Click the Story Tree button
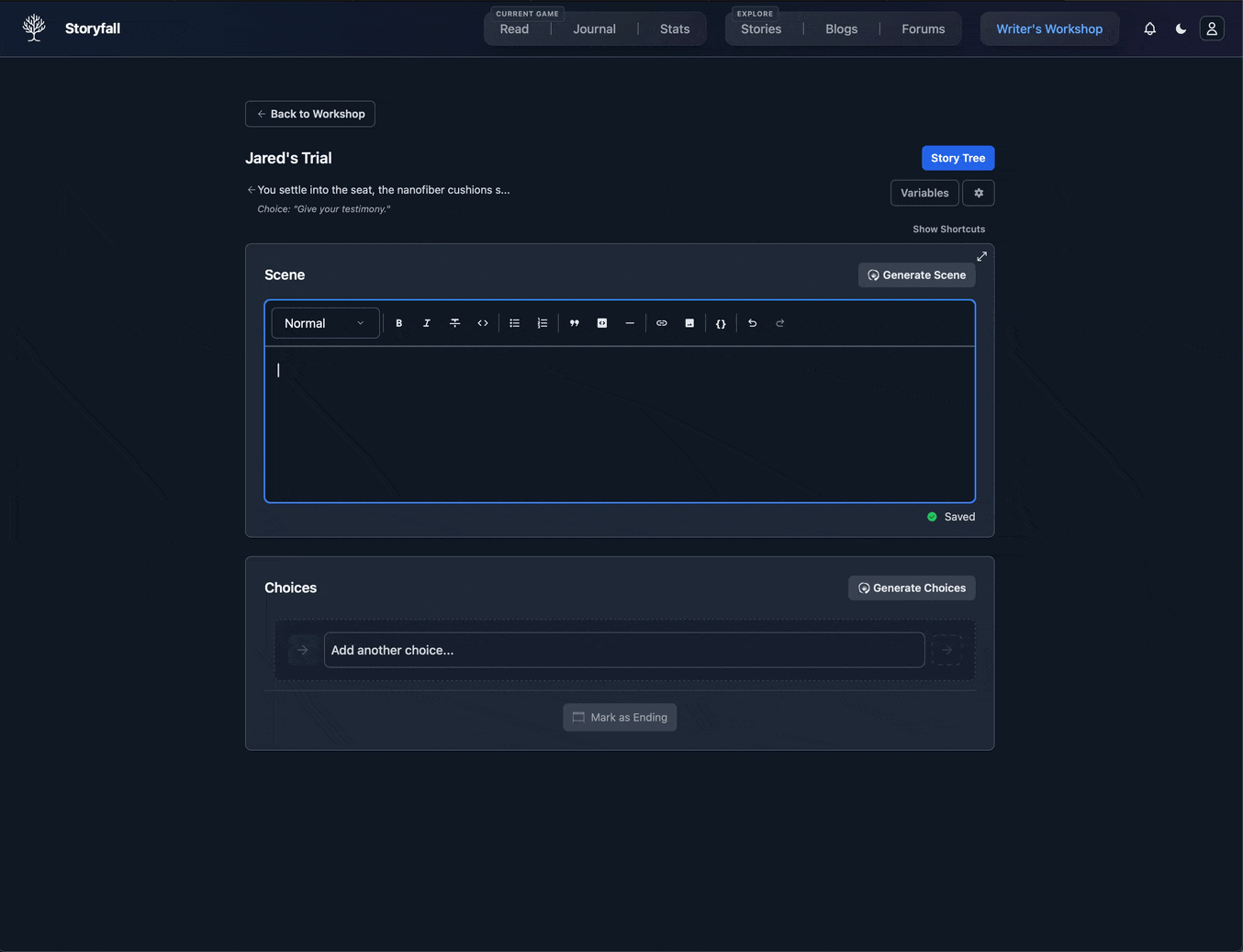 [957, 158]
